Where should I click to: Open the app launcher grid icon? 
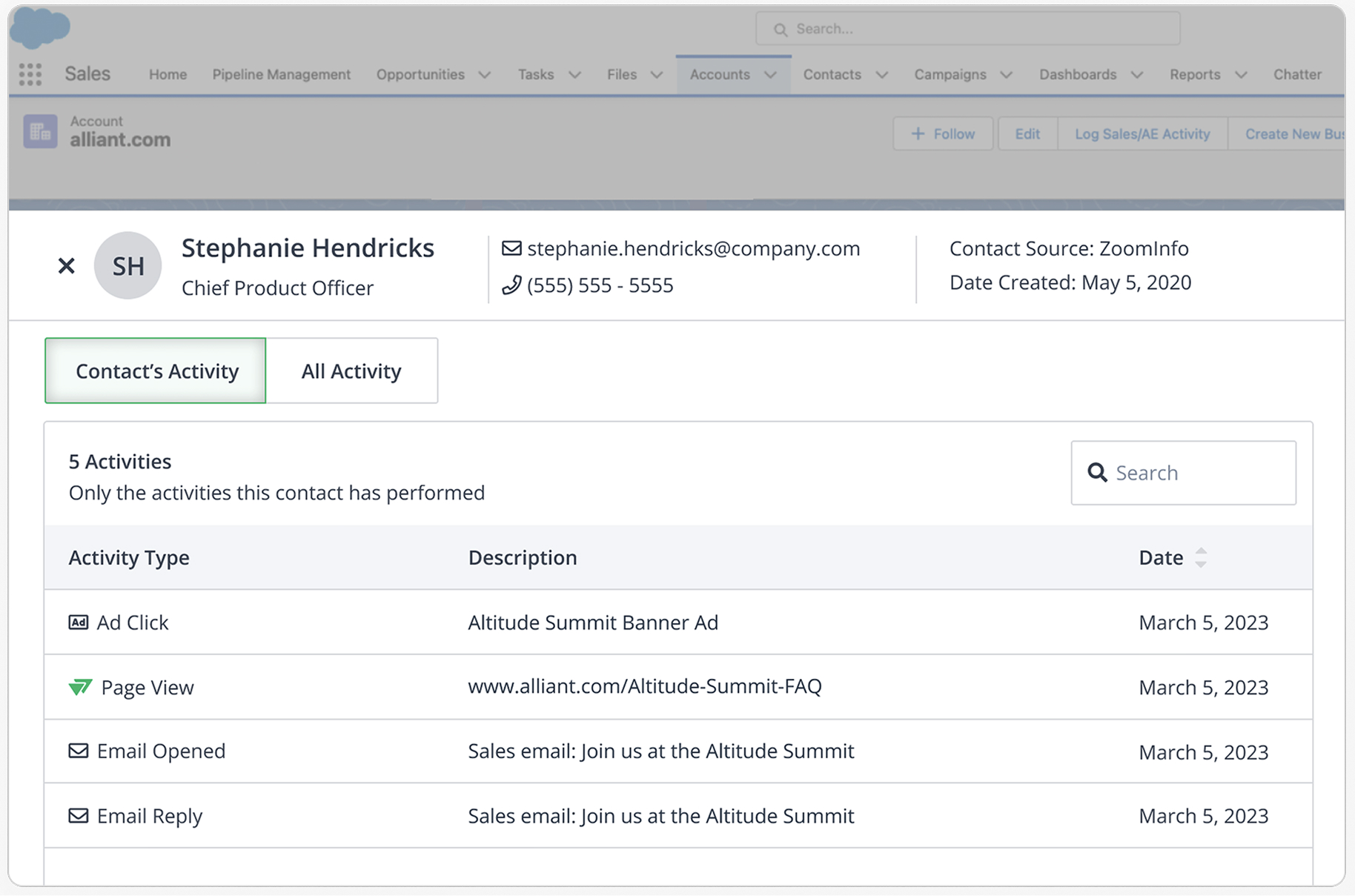click(x=30, y=74)
